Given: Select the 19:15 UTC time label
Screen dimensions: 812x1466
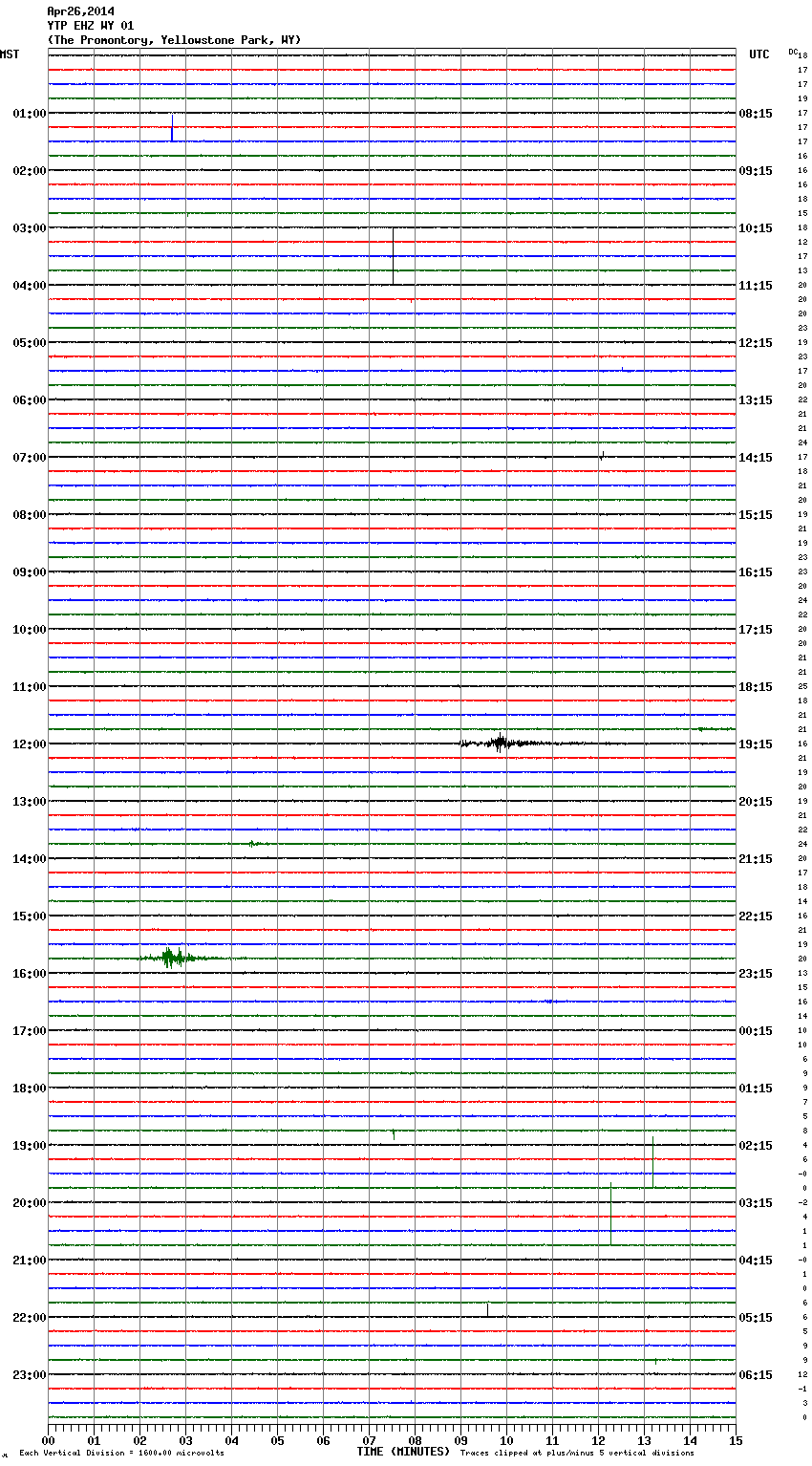Looking at the screenshot, I should [x=756, y=744].
